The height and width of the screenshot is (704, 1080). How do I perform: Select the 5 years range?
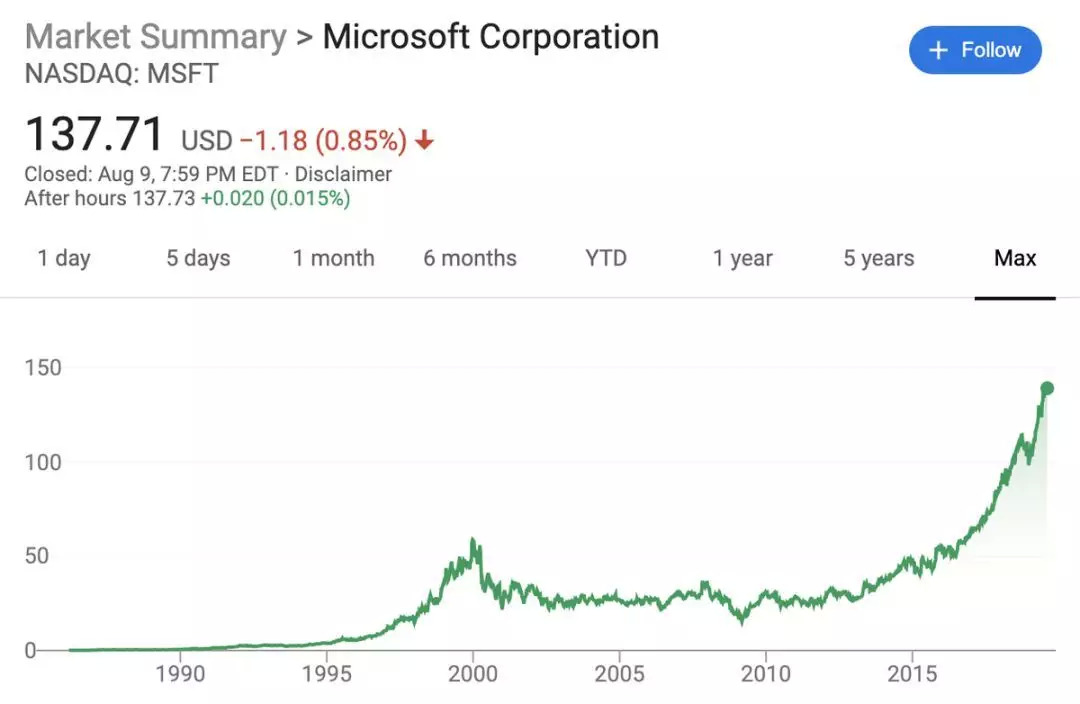pyautogui.click(x=878, y=258)
